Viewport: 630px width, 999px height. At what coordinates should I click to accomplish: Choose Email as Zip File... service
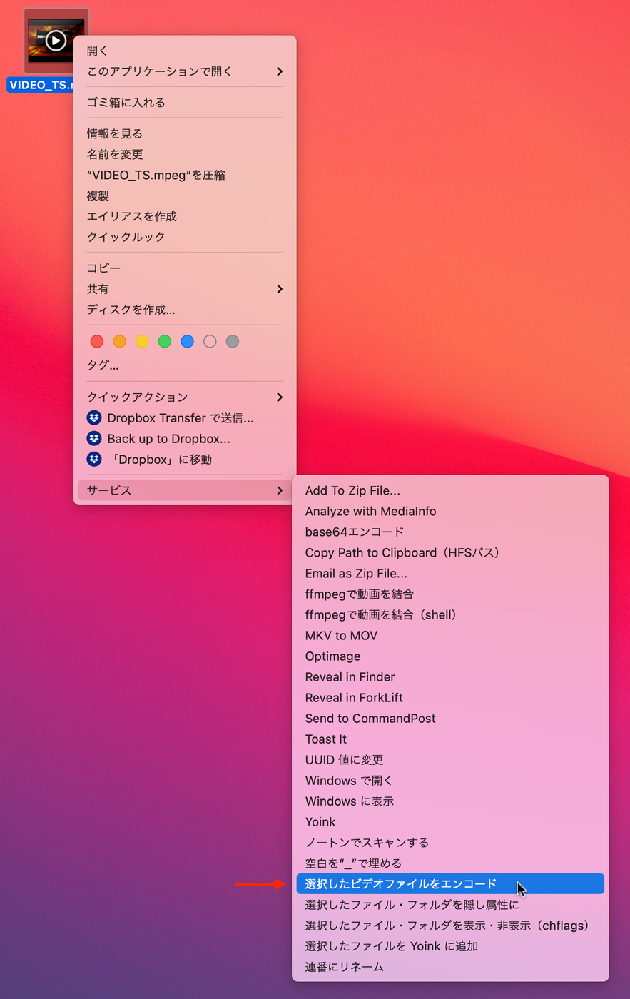tap(450, 573)
